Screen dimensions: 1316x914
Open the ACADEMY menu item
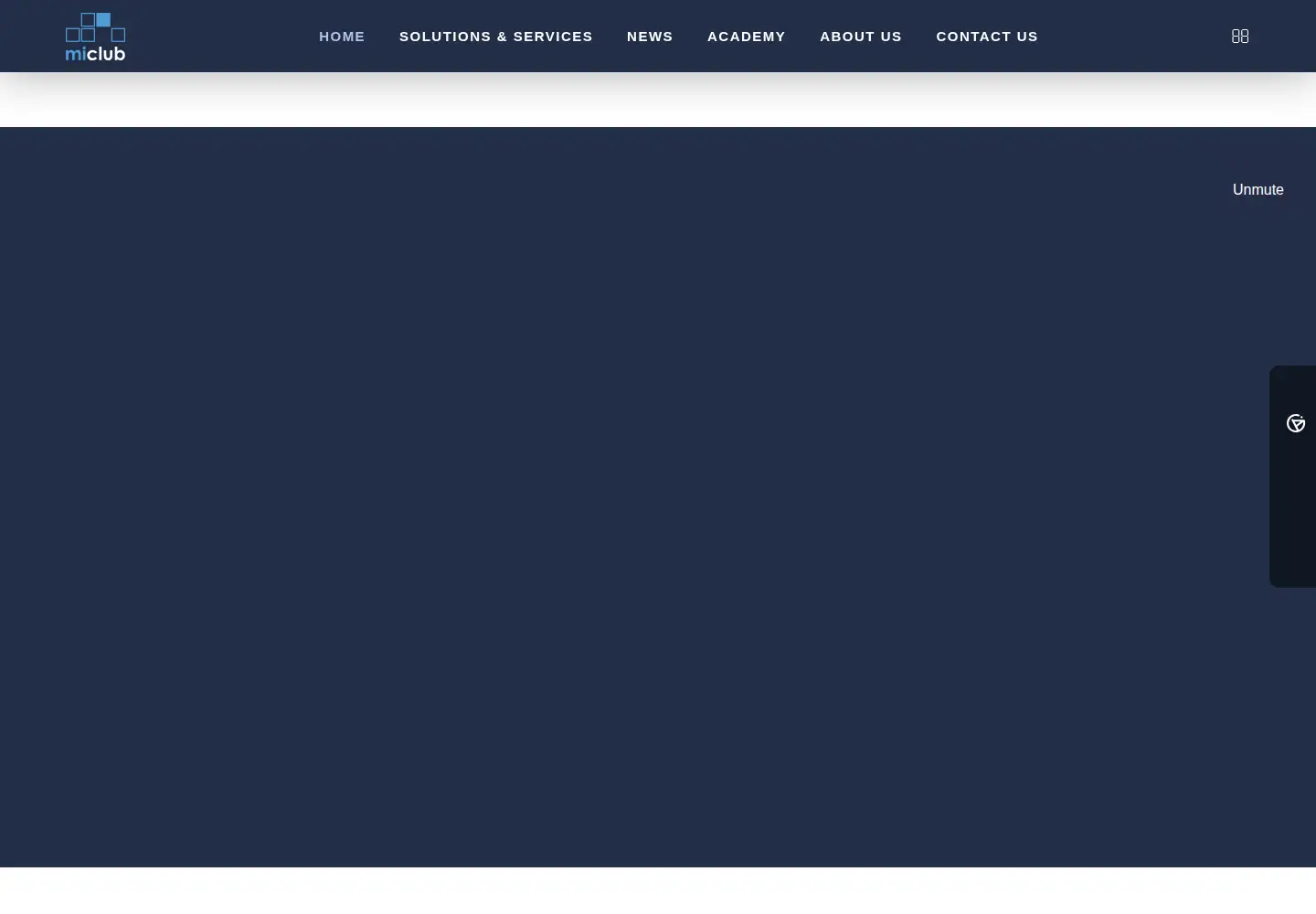747,37
